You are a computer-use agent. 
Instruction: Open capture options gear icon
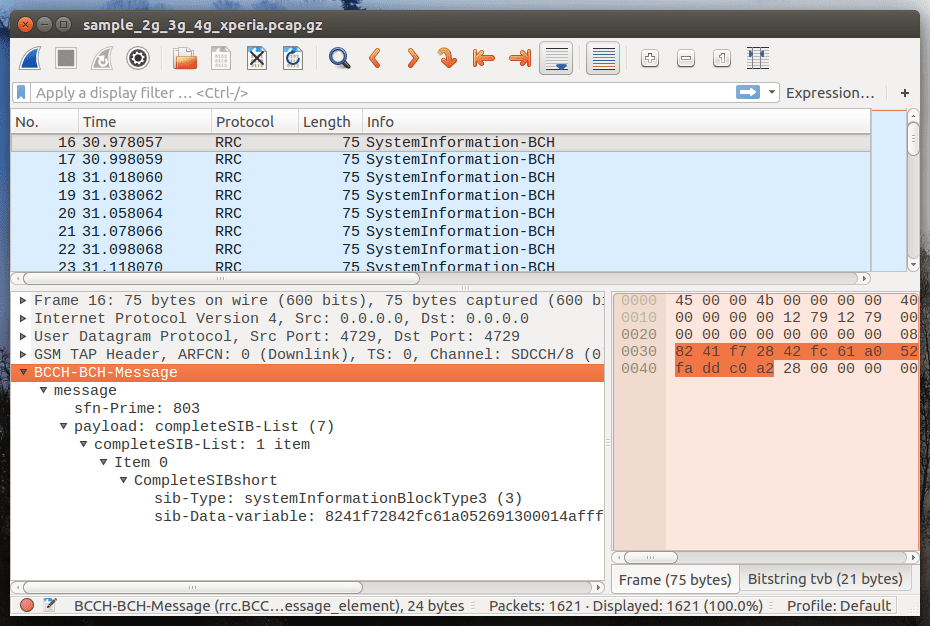tap(138, 58)
